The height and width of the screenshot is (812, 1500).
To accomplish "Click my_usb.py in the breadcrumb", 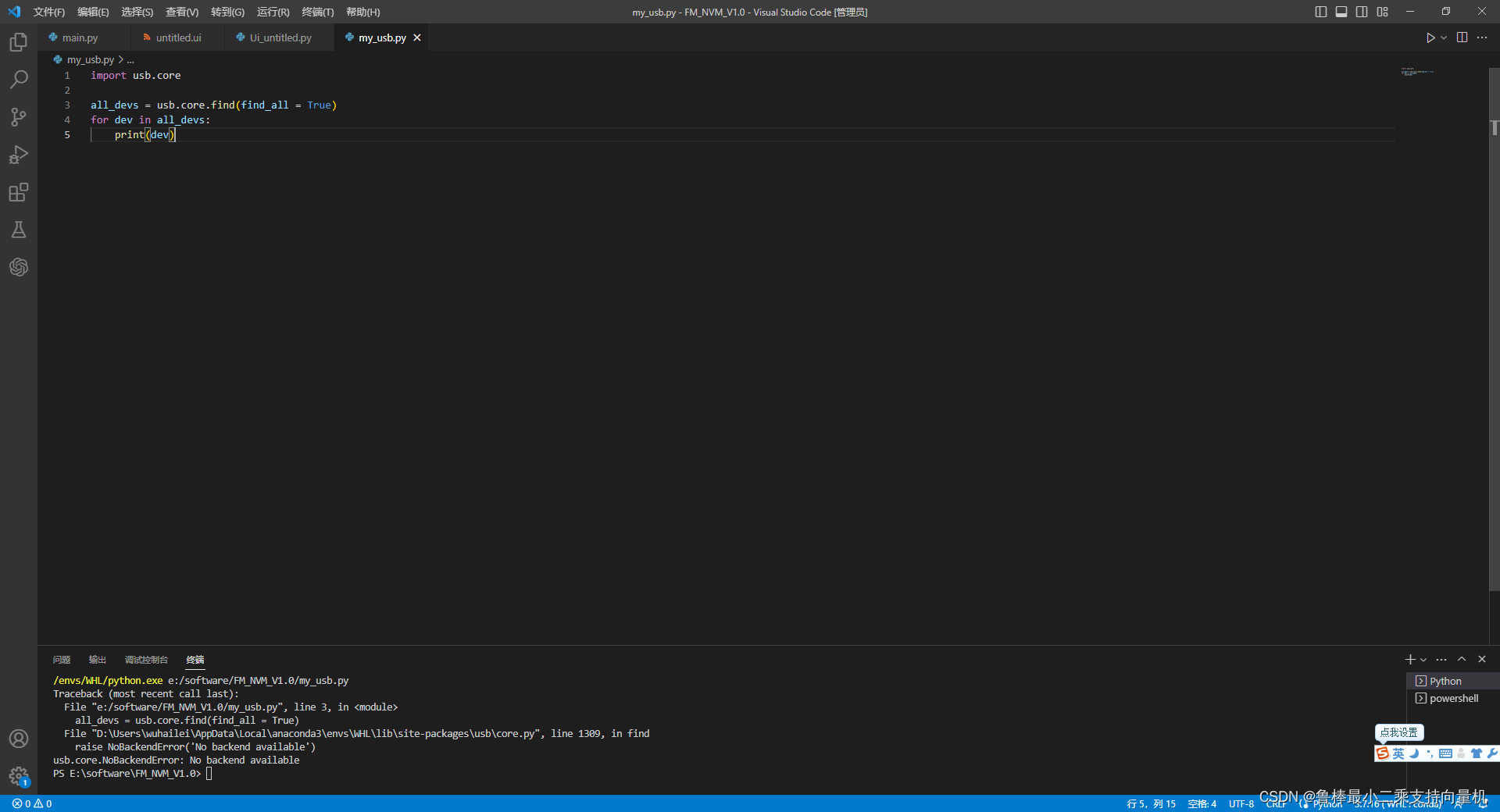I will 90,59.
